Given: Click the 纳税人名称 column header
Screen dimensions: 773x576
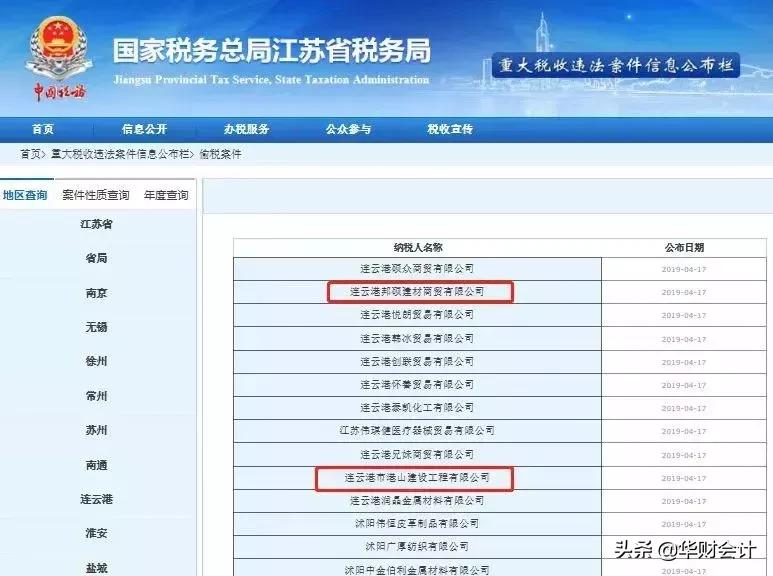Looking at the screenshot, I should 418,248.
